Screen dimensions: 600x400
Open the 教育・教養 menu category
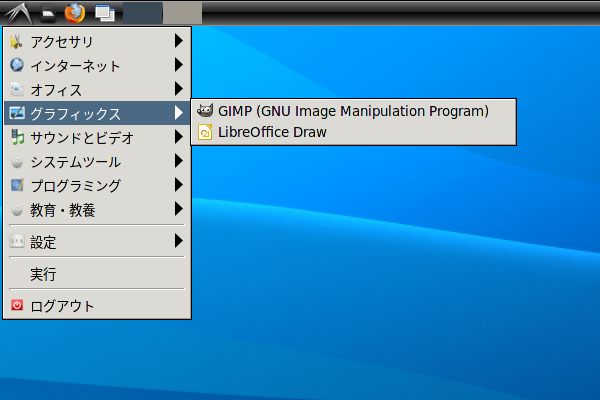pyautogui.click(x=97, y=209)
